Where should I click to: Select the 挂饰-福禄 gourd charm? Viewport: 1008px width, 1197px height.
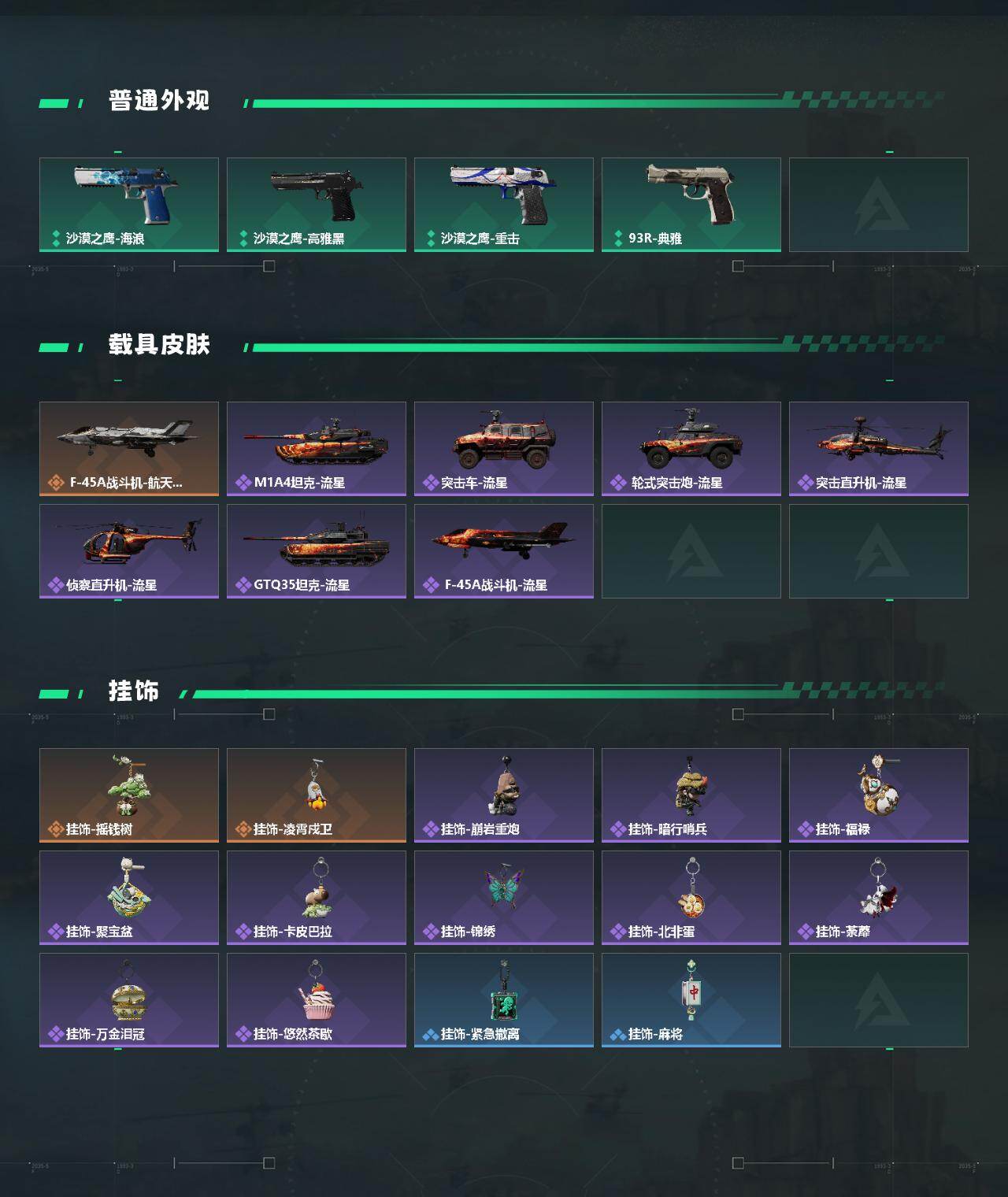879,795
